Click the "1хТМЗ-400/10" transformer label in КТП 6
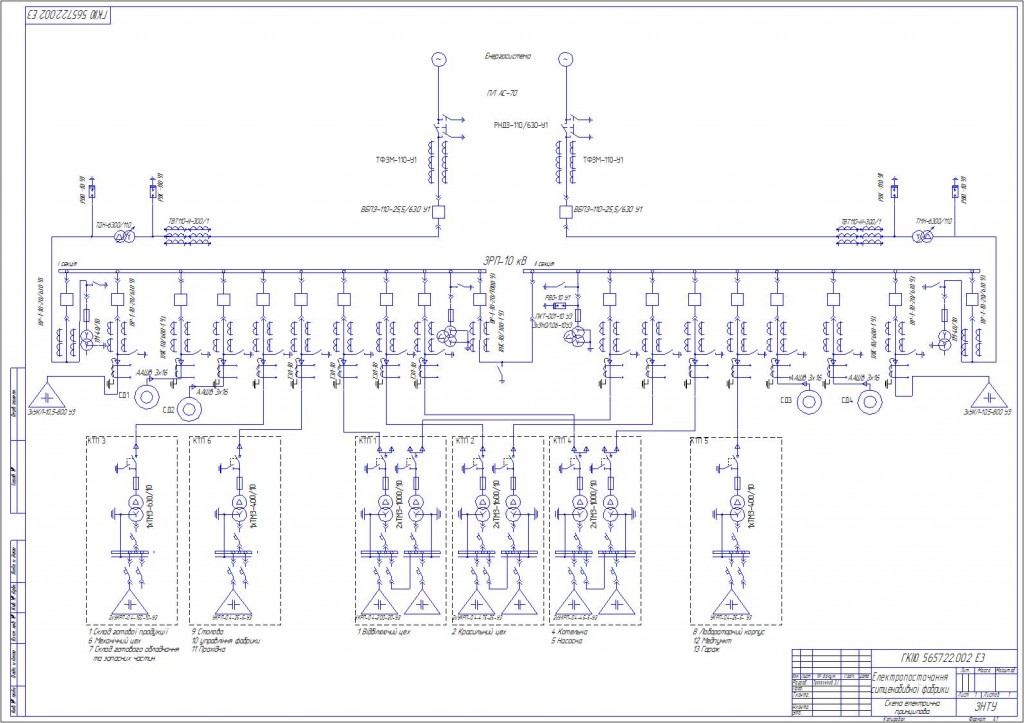This screenshot has width=1024, height=723. pos(253,505)
